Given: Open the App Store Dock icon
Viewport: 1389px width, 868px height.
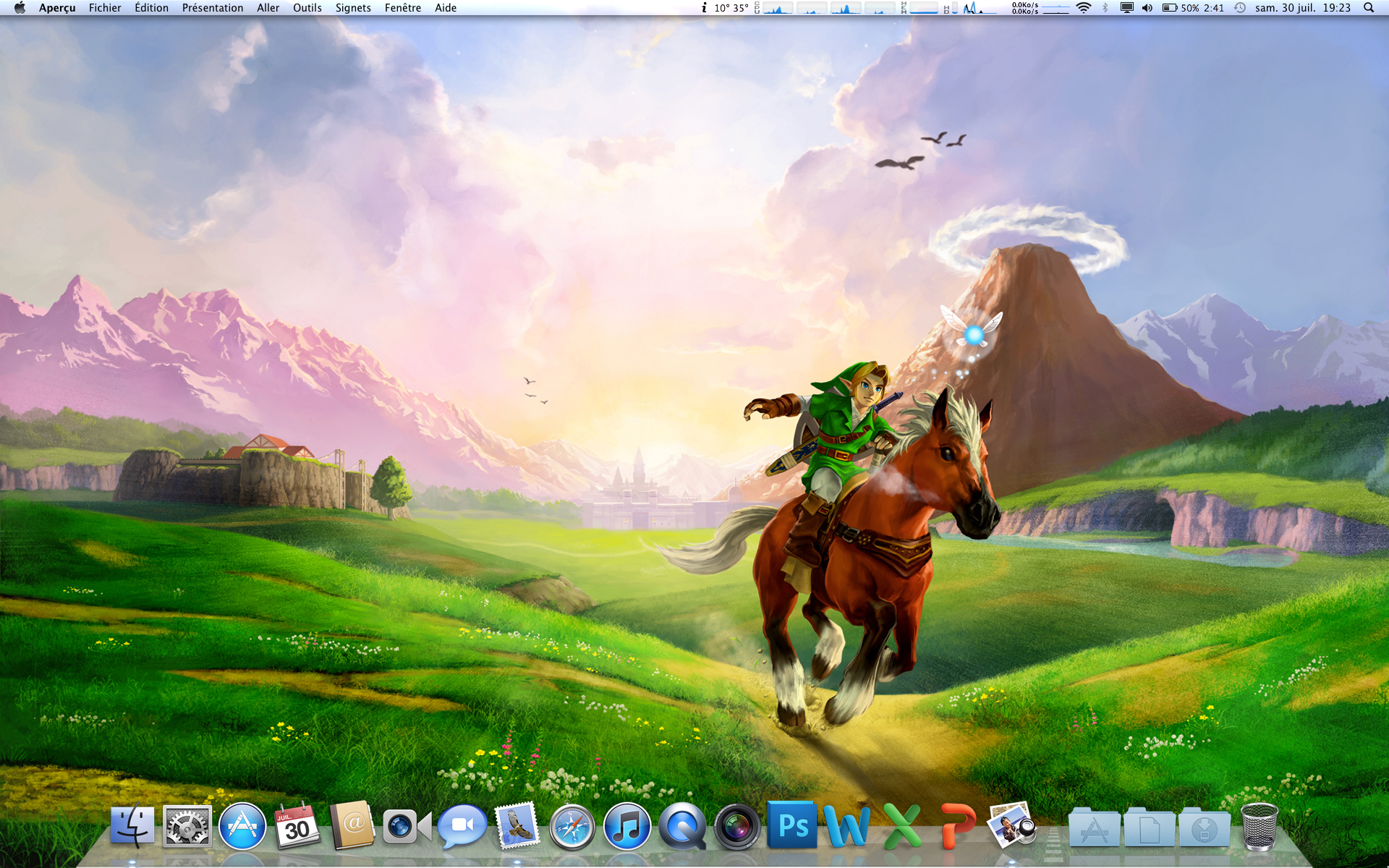Looking at the screenshot, I should coord(242,826).
